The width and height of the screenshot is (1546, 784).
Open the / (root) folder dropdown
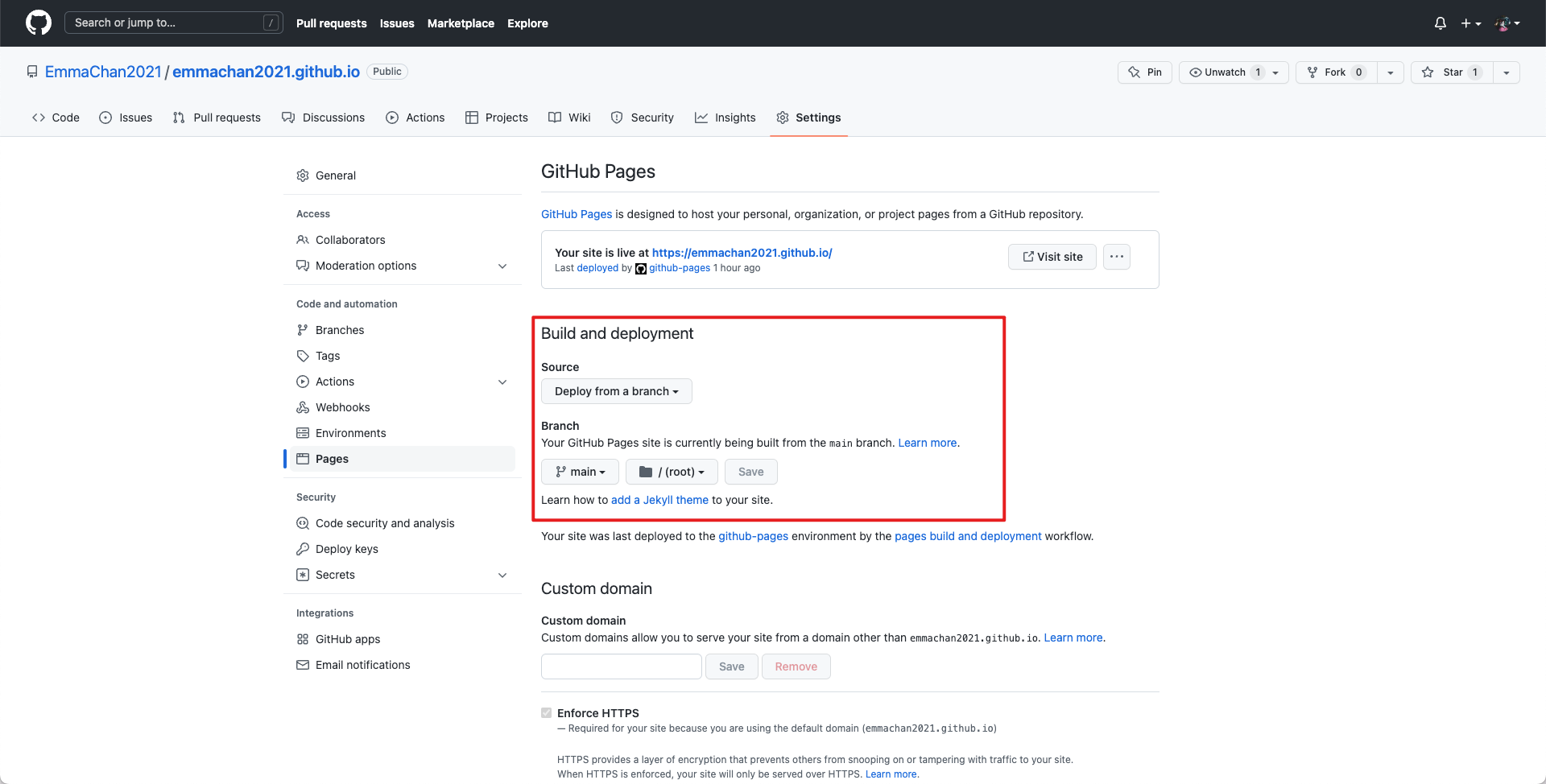[672, 472]
